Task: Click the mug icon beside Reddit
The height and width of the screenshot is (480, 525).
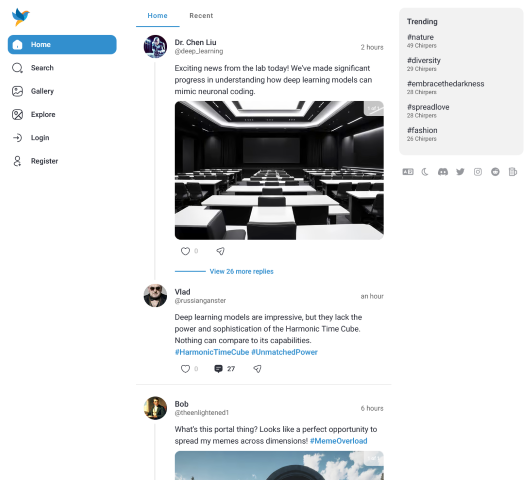Action: tap(513, 172)
